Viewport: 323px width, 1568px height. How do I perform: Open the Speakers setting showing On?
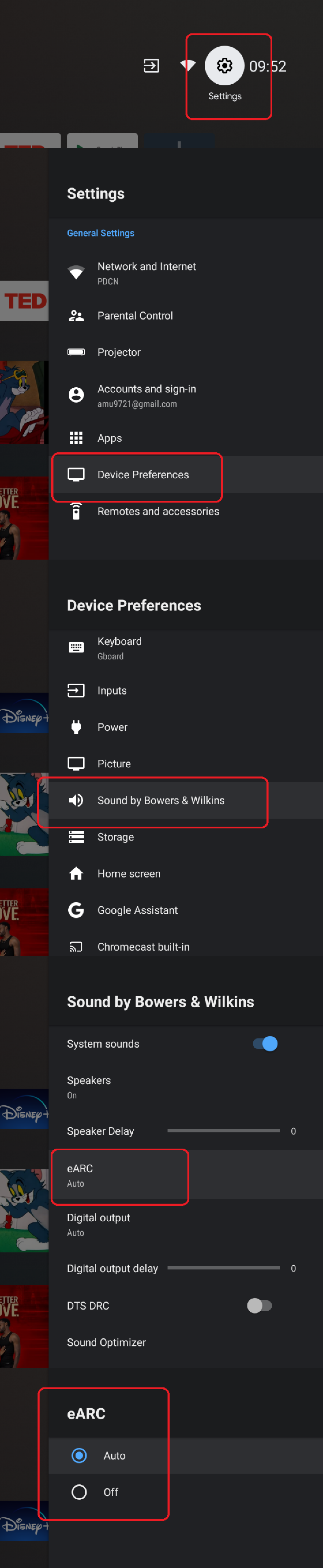tap(89, 1087)
